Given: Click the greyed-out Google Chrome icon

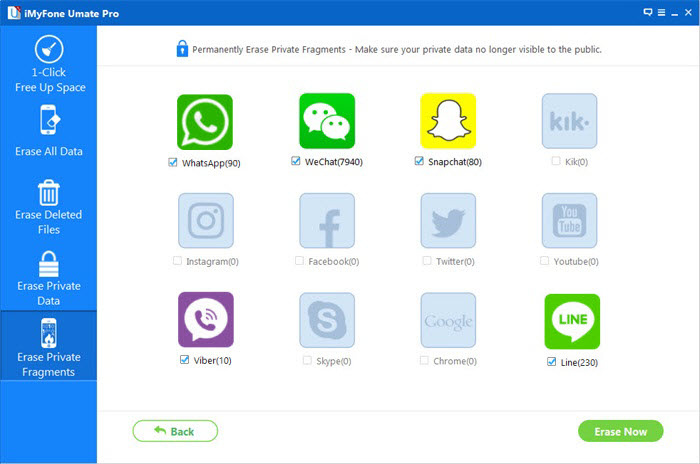Looking at the screenshot, I should [448, 320].
